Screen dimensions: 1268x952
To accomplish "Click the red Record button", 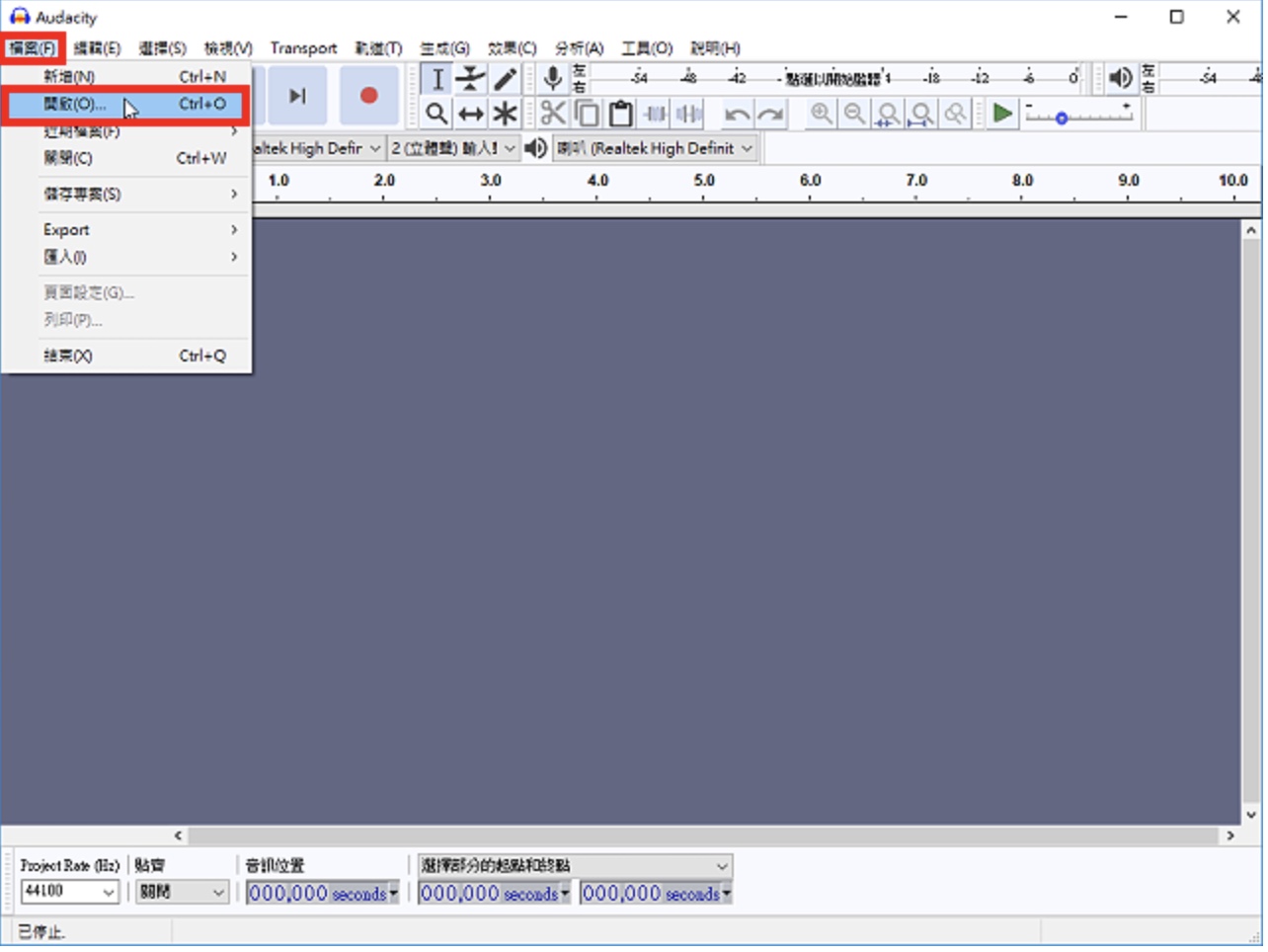I will coord(368,96).
